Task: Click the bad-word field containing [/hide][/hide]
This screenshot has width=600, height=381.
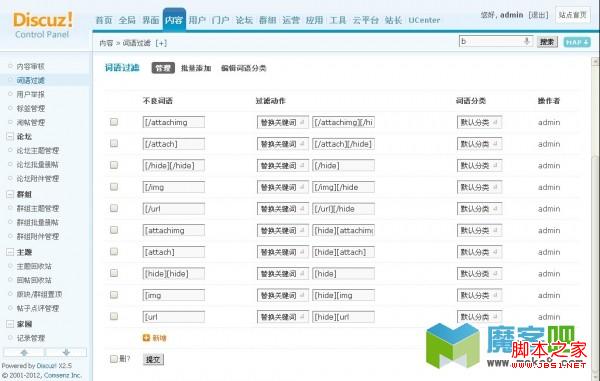Action: (174, 166)
